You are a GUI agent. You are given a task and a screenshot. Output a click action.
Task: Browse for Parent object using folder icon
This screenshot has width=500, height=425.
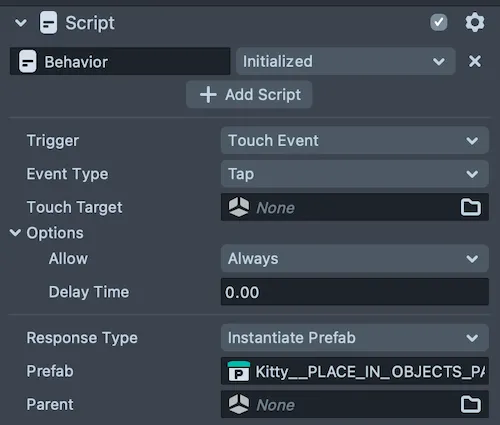pos(471,404)
